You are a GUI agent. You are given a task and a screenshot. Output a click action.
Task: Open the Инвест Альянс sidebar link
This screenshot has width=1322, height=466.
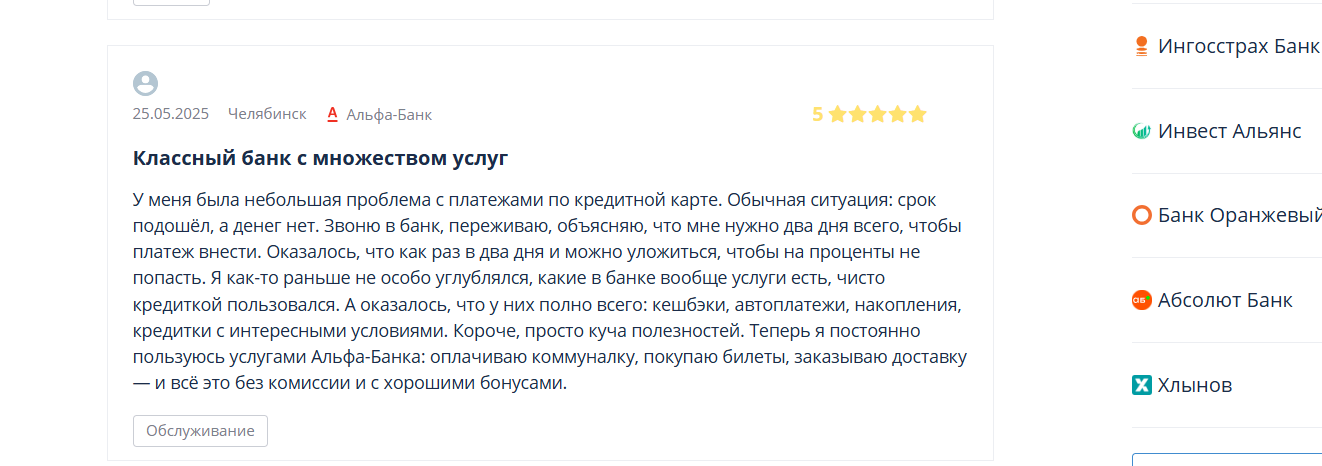(1230, 131)
